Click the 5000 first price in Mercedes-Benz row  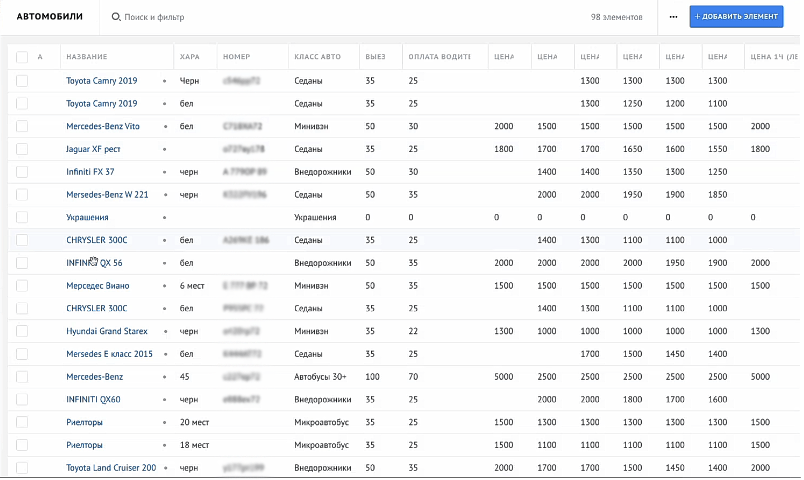pyautogui.click(x=504, y=377)
